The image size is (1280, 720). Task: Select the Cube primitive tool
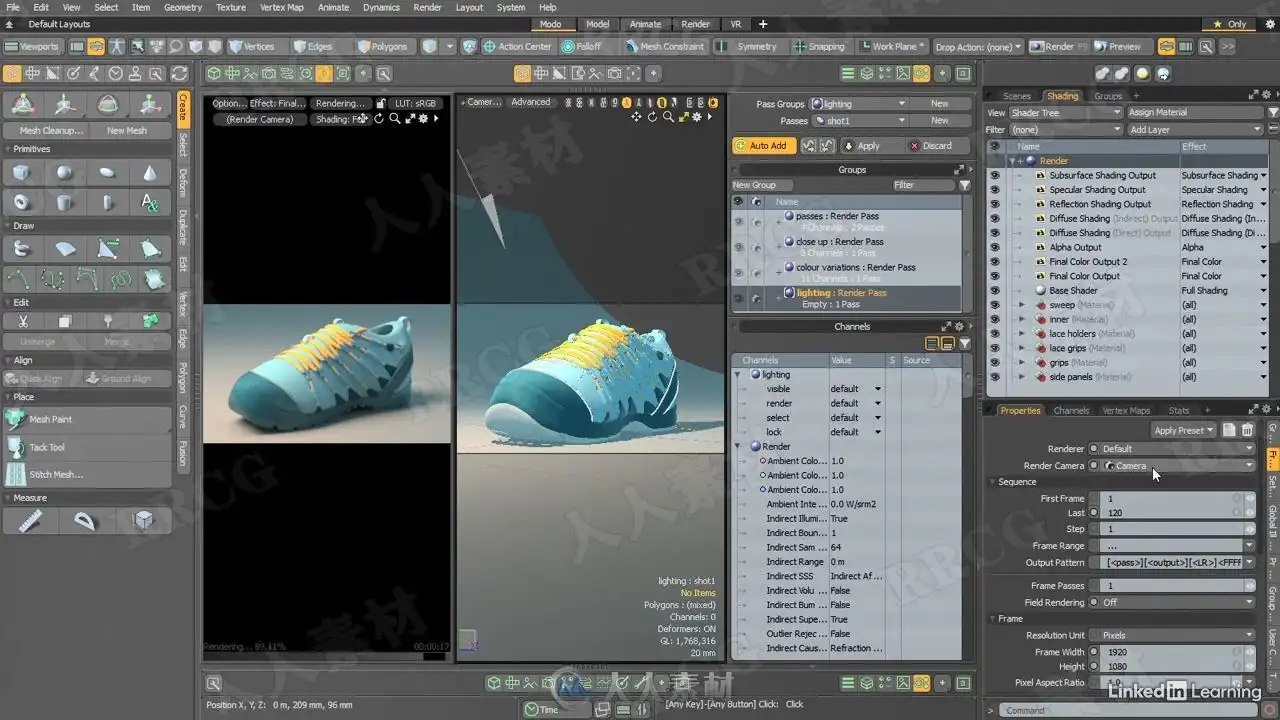(22, 173)
